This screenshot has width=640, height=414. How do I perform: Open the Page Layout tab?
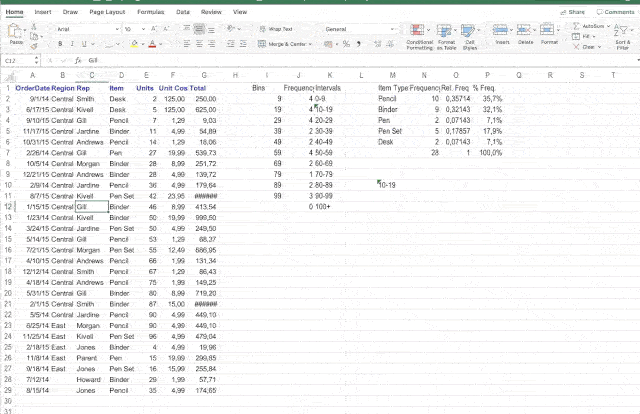(107, 12)
